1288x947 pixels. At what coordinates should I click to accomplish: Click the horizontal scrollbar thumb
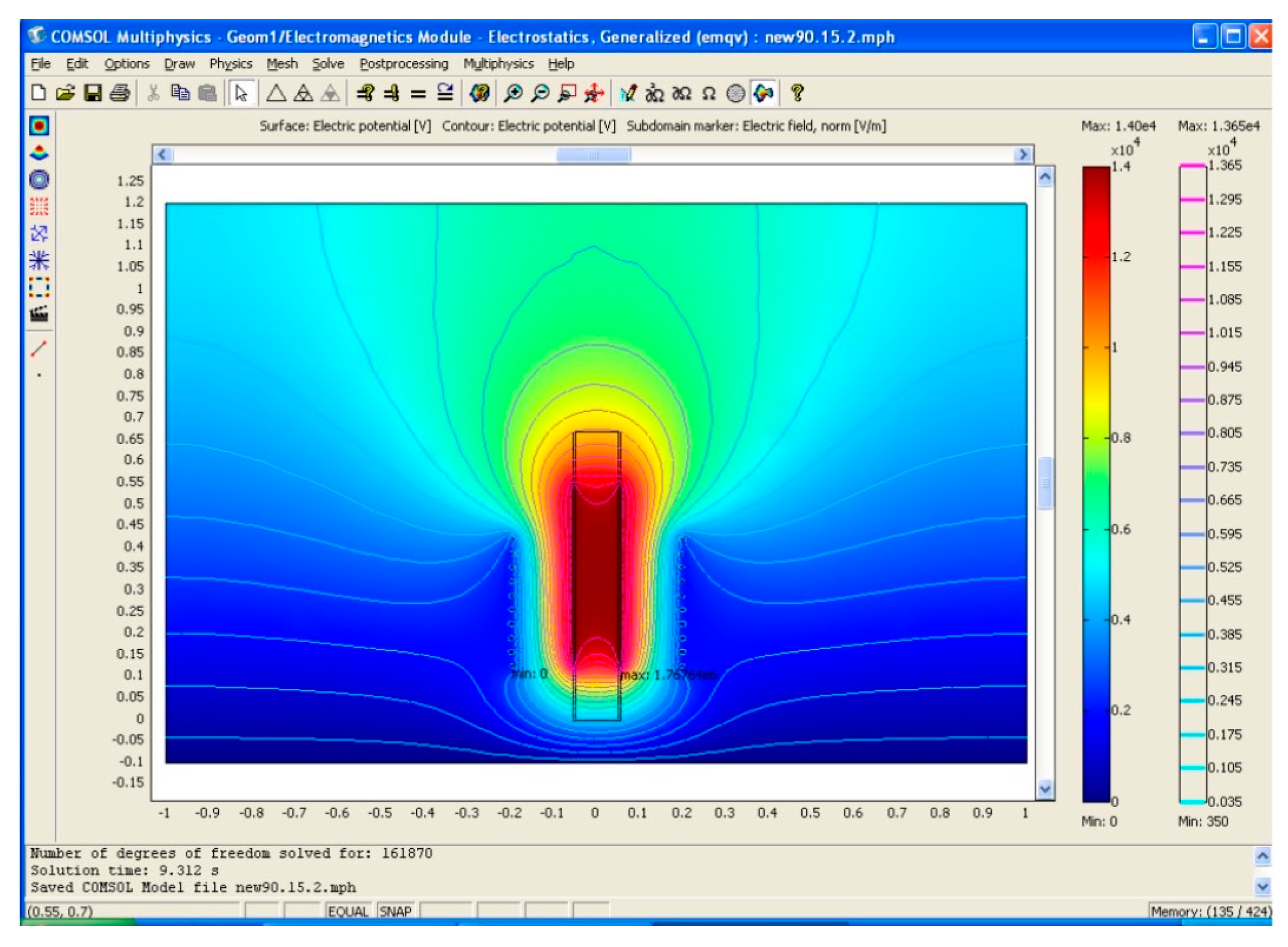(594, 155)
